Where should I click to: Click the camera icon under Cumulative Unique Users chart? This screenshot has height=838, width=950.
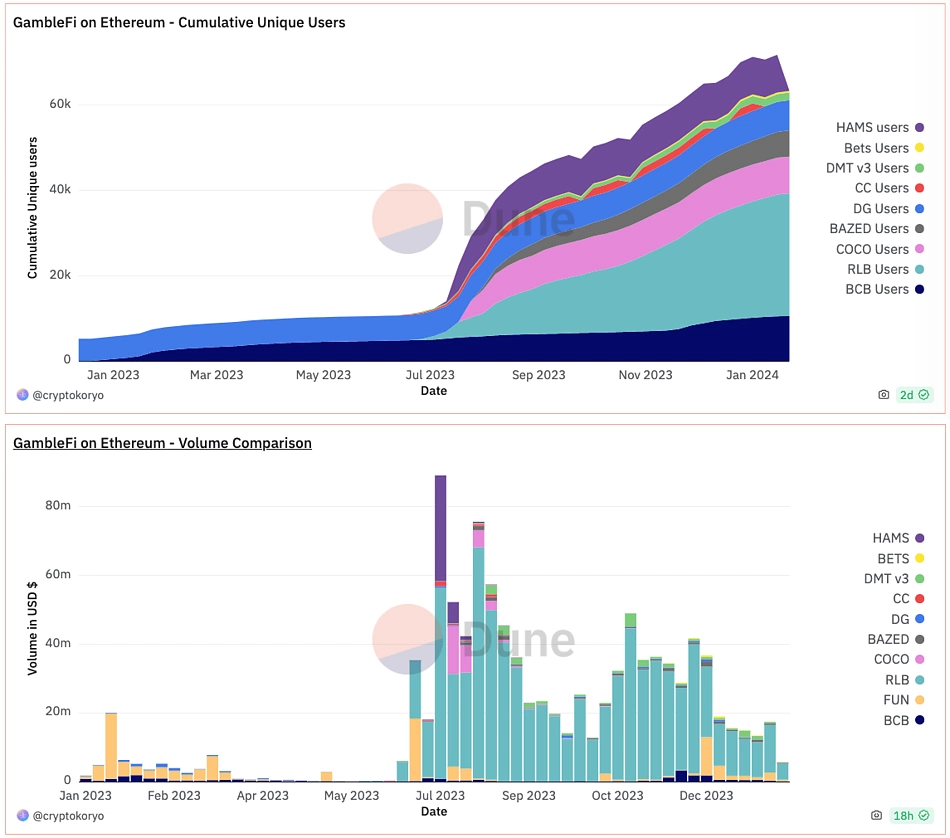(883, 395)
